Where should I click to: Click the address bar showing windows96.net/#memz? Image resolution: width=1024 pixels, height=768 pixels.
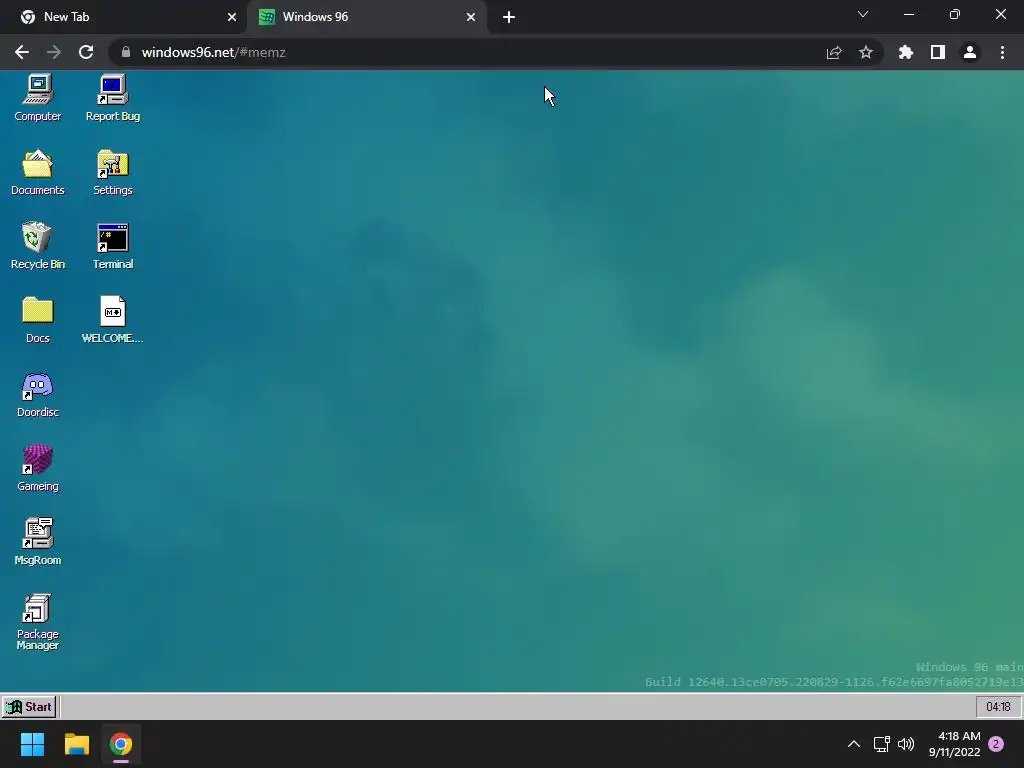tap(495, 52)
